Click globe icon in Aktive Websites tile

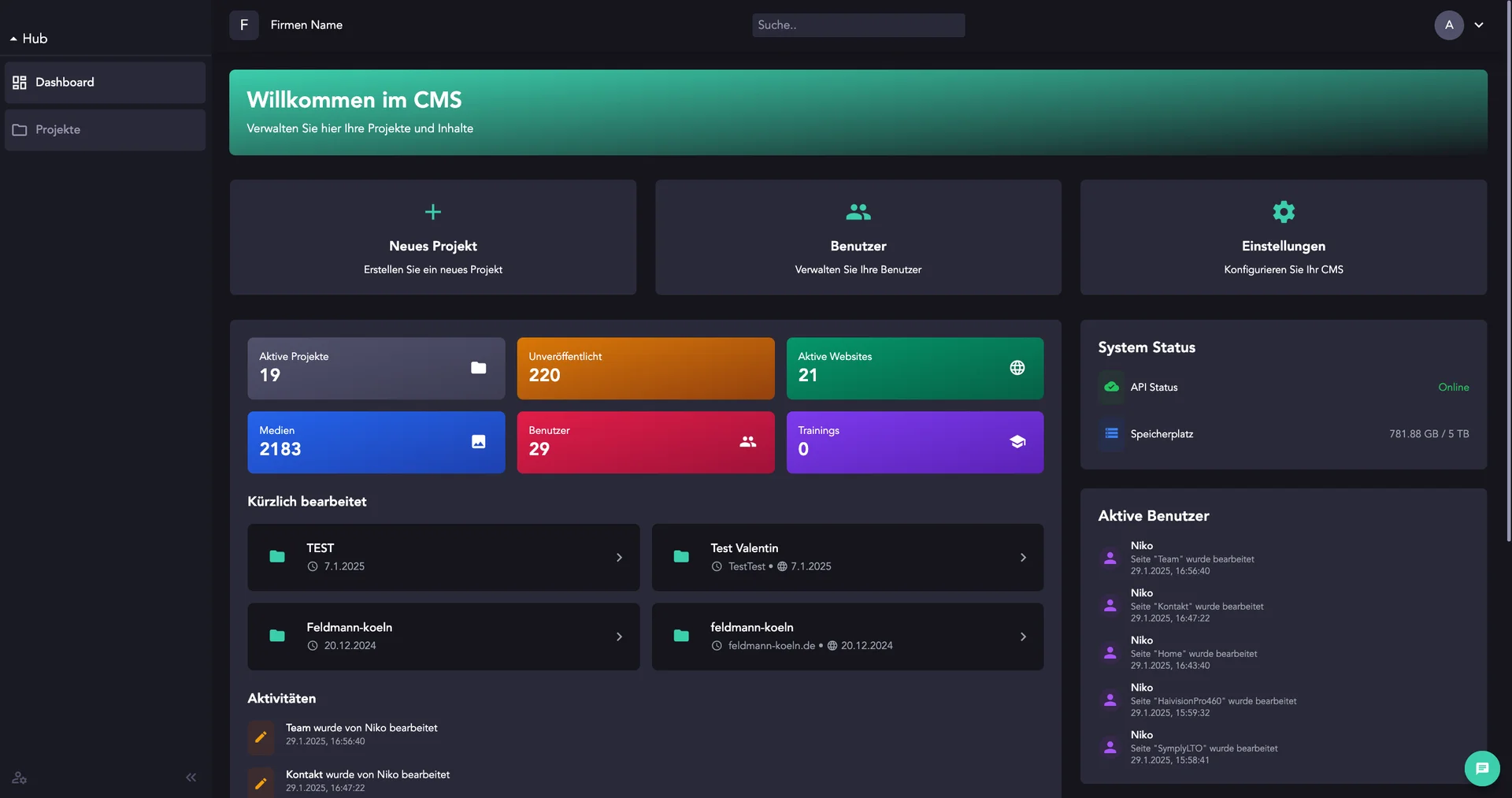click(x=1017, y=368)
